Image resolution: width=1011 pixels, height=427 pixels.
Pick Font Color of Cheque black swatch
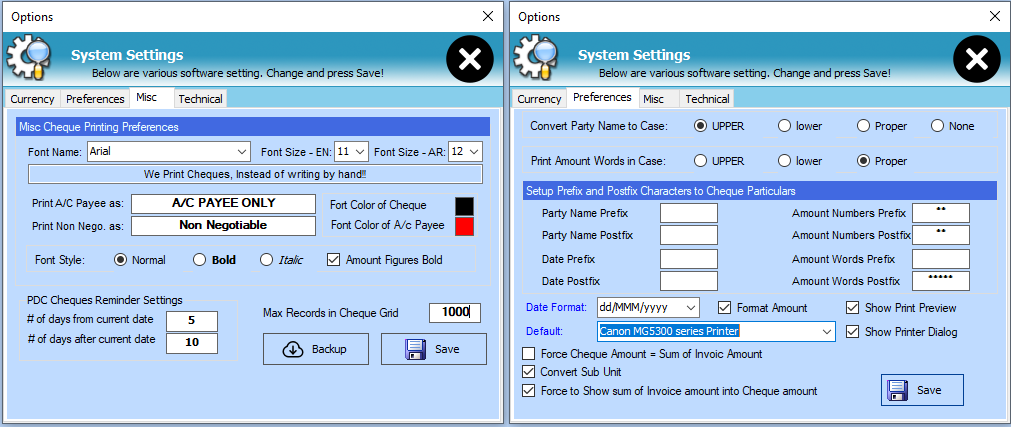pyautogui.click(x=464, y=206)
